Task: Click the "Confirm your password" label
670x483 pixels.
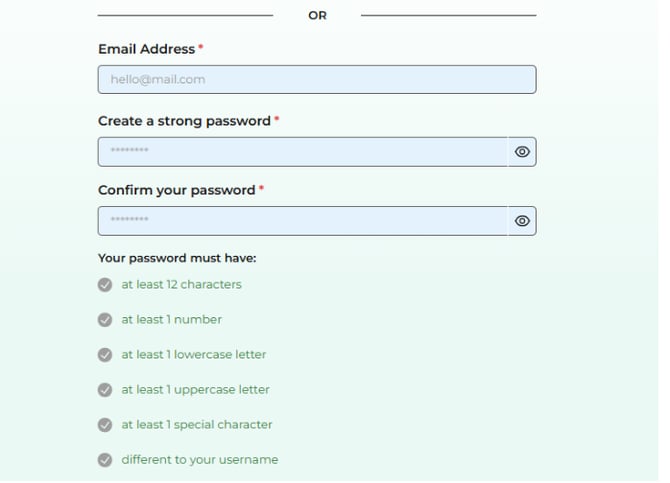Action: pyautogui.click(x=176, y=190)
